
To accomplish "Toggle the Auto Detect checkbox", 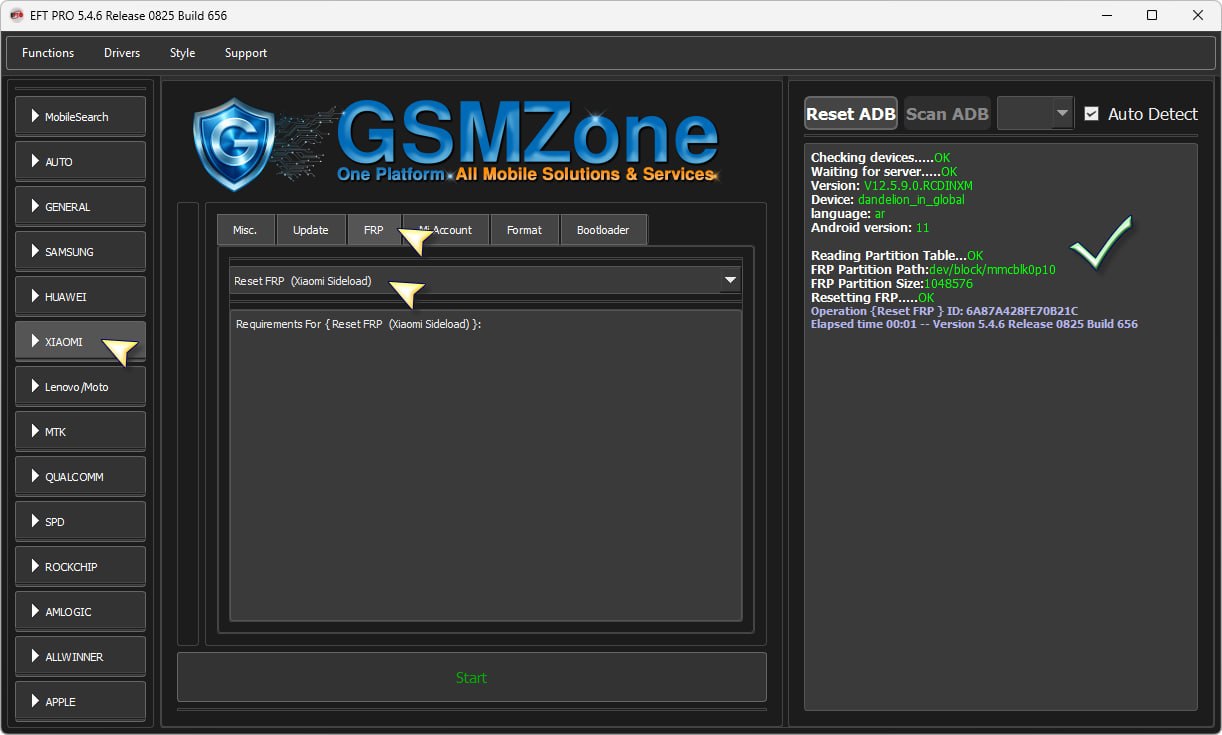I will click(x=1091, y=113).
